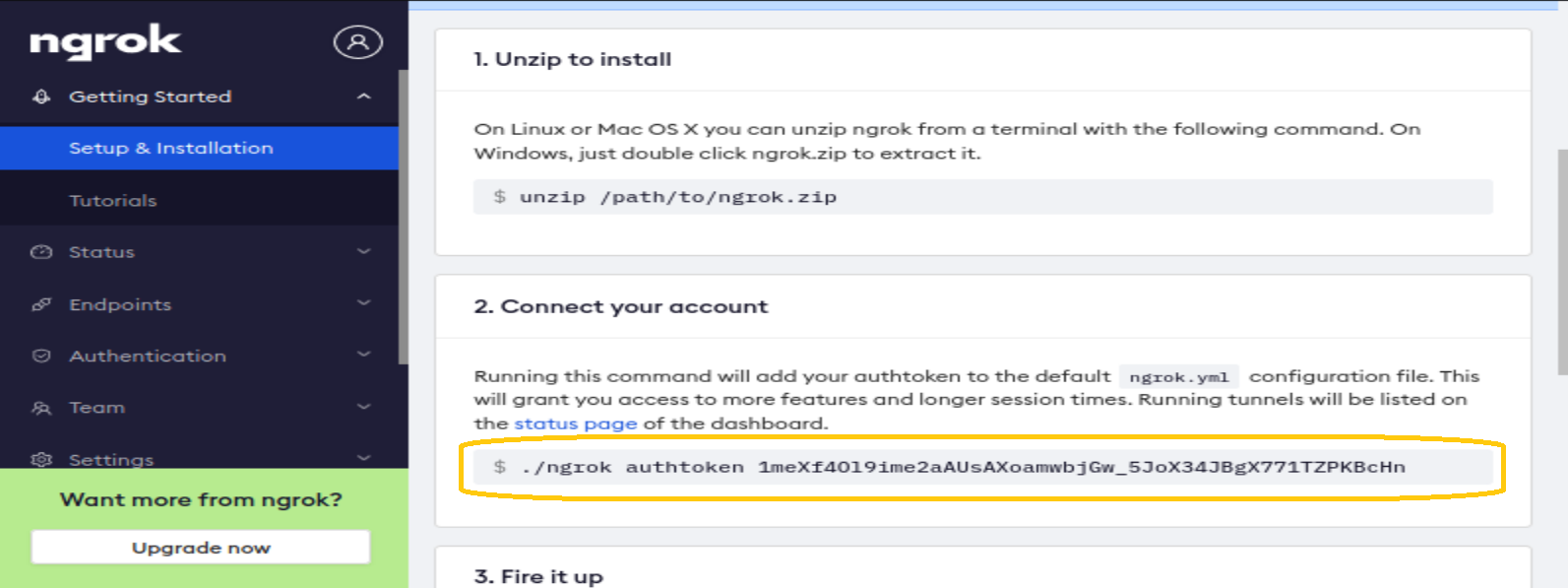Expand the Status menu chevron

(363, 252)
